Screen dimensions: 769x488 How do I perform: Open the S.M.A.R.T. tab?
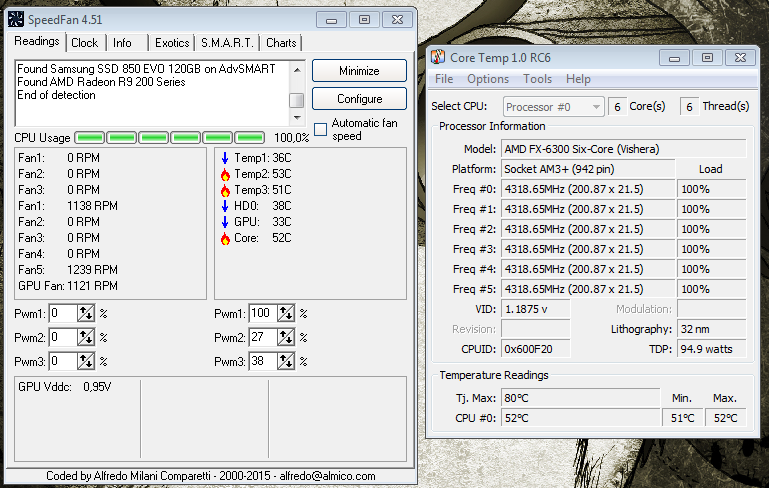227,43
